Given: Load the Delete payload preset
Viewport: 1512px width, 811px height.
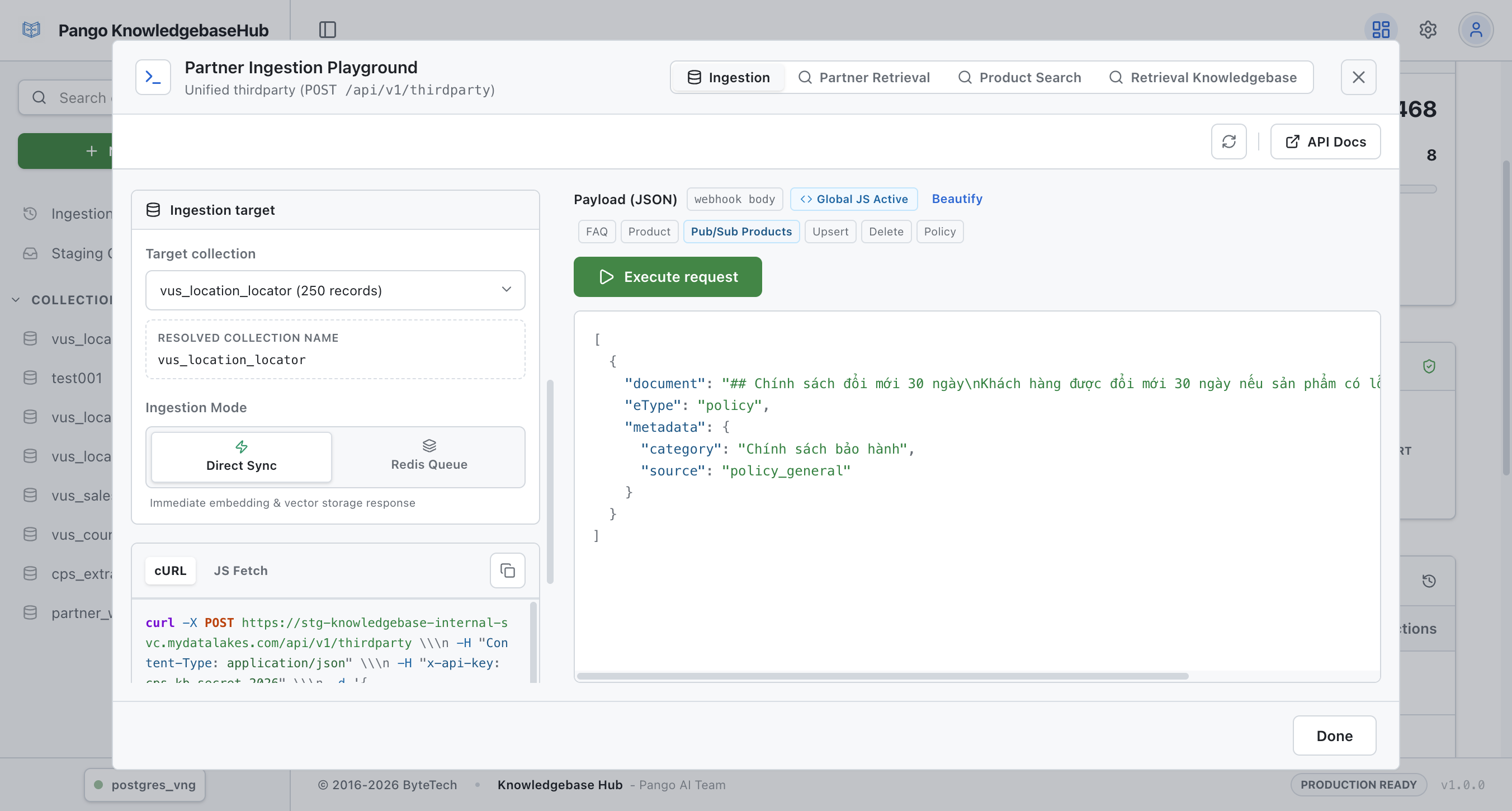Looking at the screenshot, I should (x=886, y=232).
